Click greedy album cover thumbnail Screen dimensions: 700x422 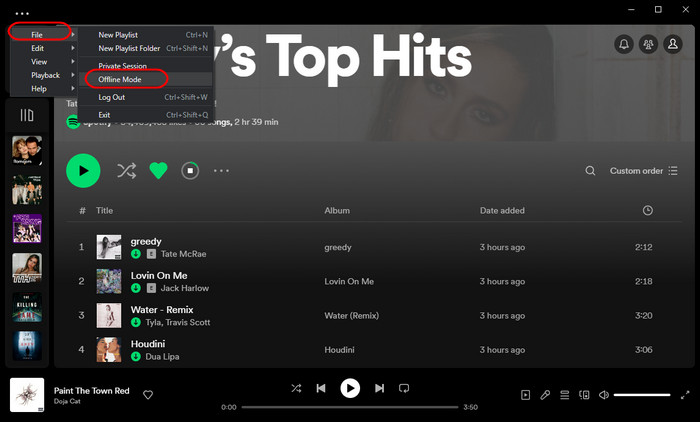(109, 247)
